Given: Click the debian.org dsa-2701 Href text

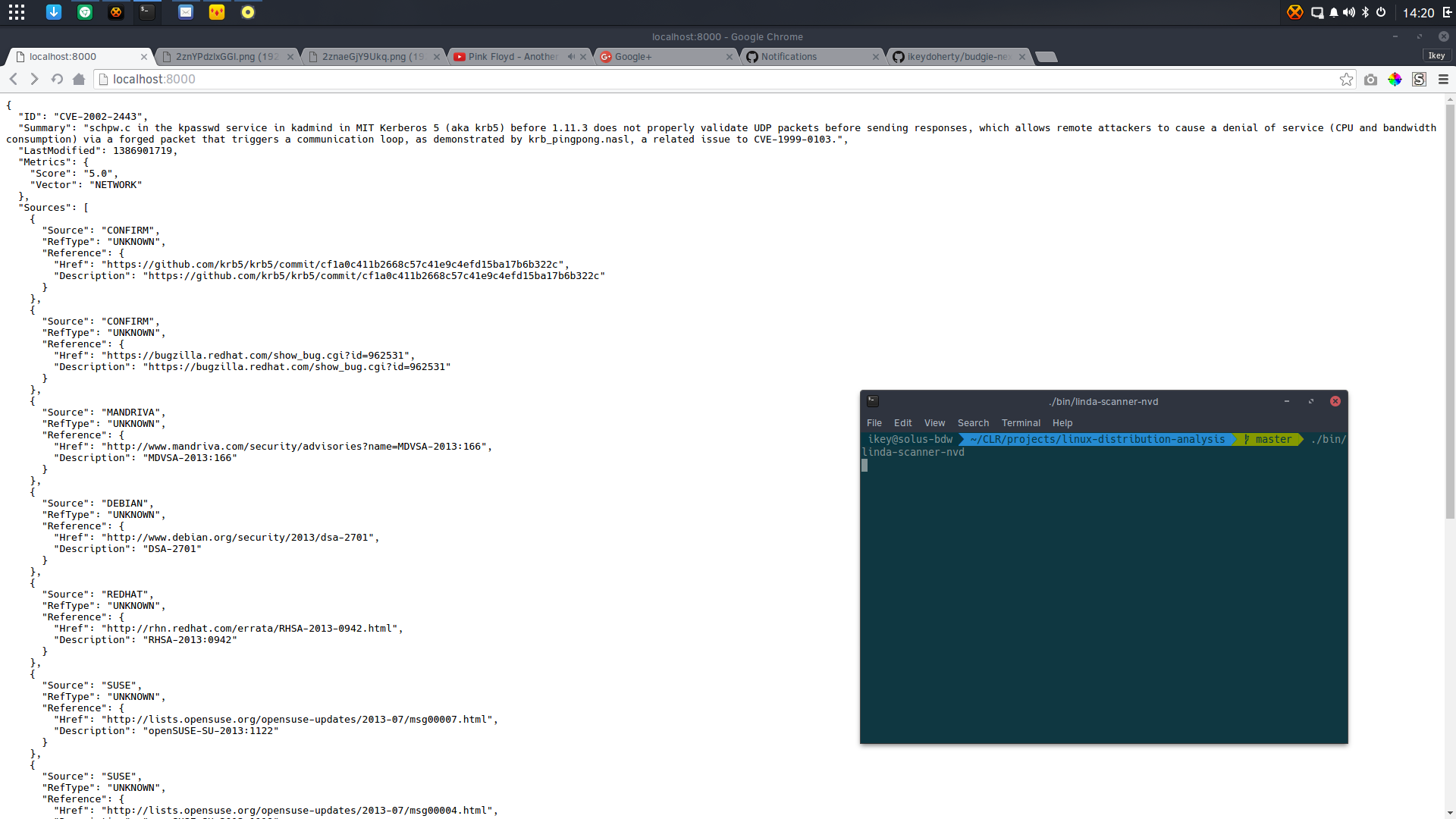Looking at the screenshot, I should click(240, 538).
